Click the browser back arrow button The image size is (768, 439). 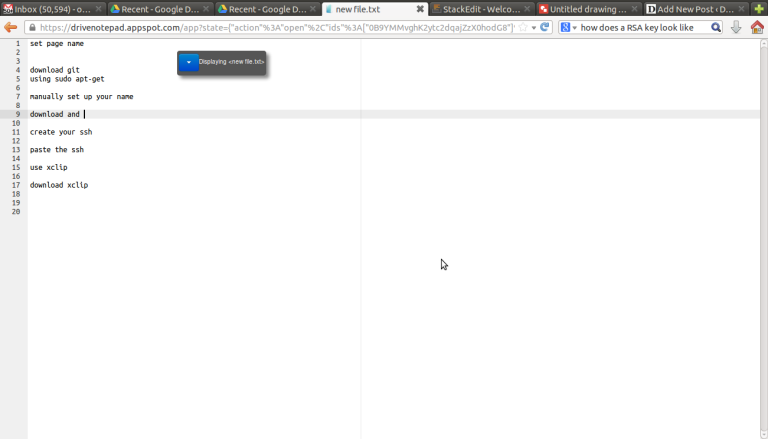11,28
